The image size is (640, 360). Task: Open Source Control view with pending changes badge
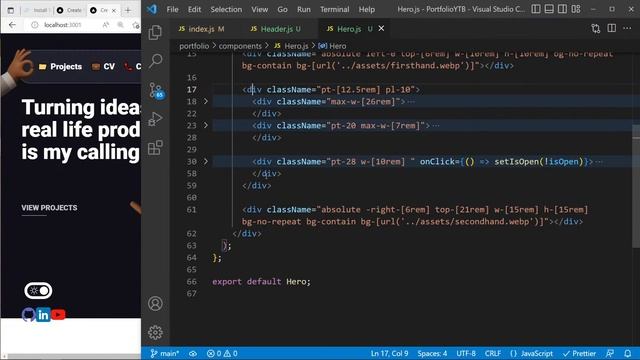click(156, 91)
